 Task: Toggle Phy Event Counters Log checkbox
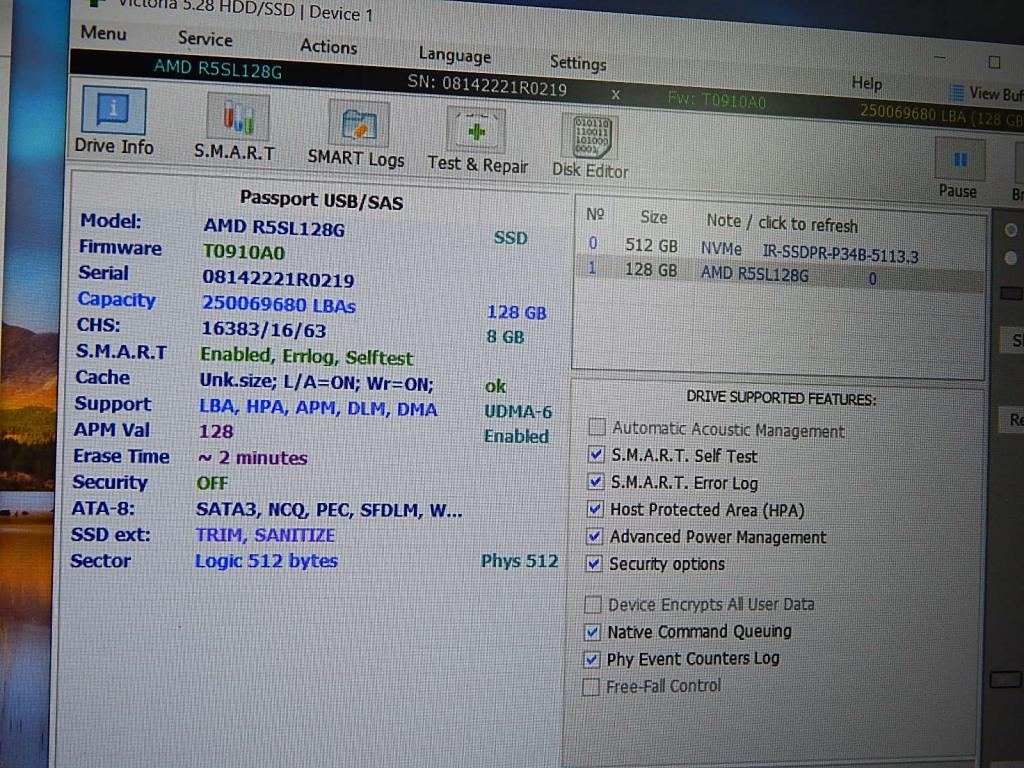click(591, 659)
